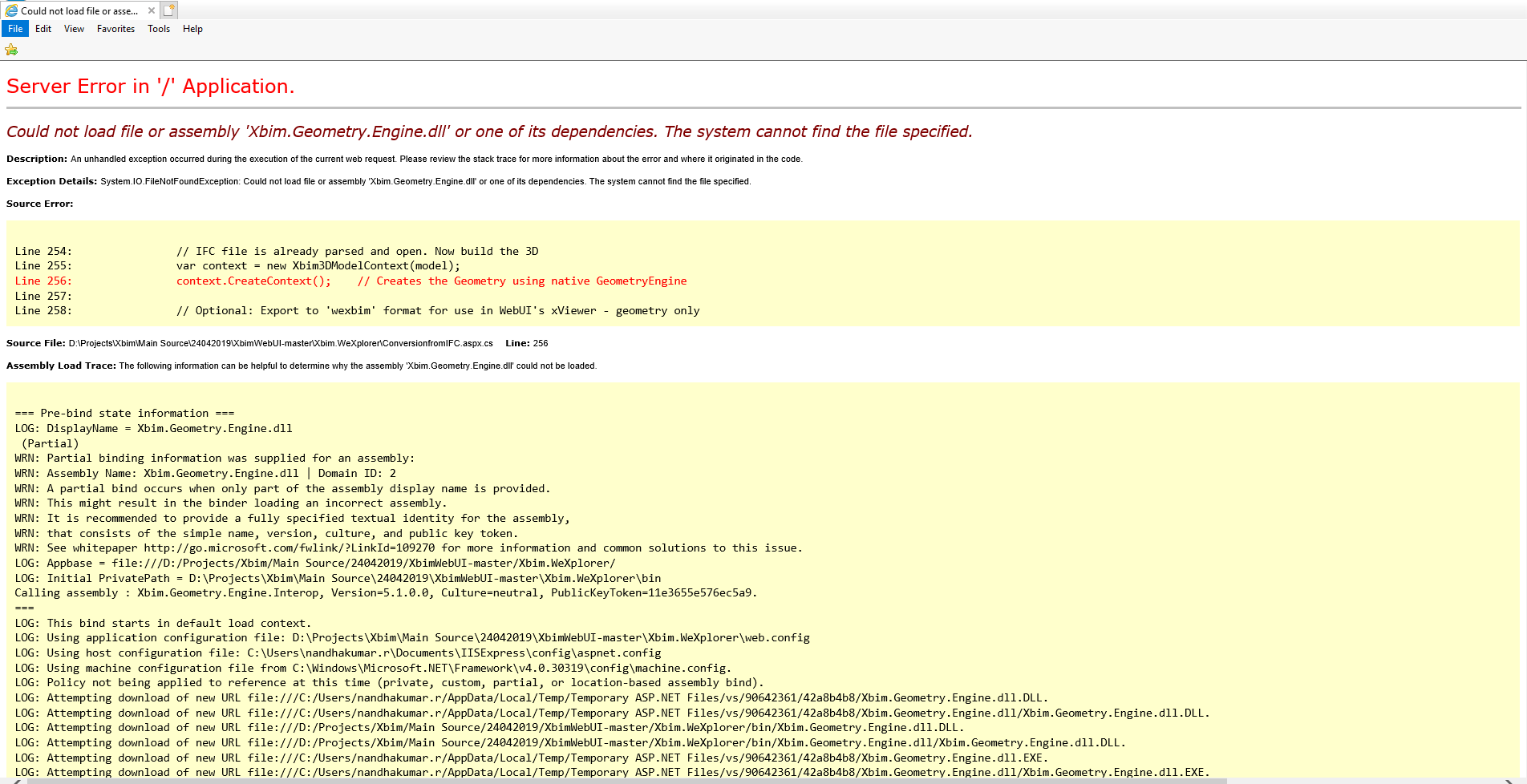The image size is (1527, 784).
Task: Open the View menu
Action: (x=74, y=29)
